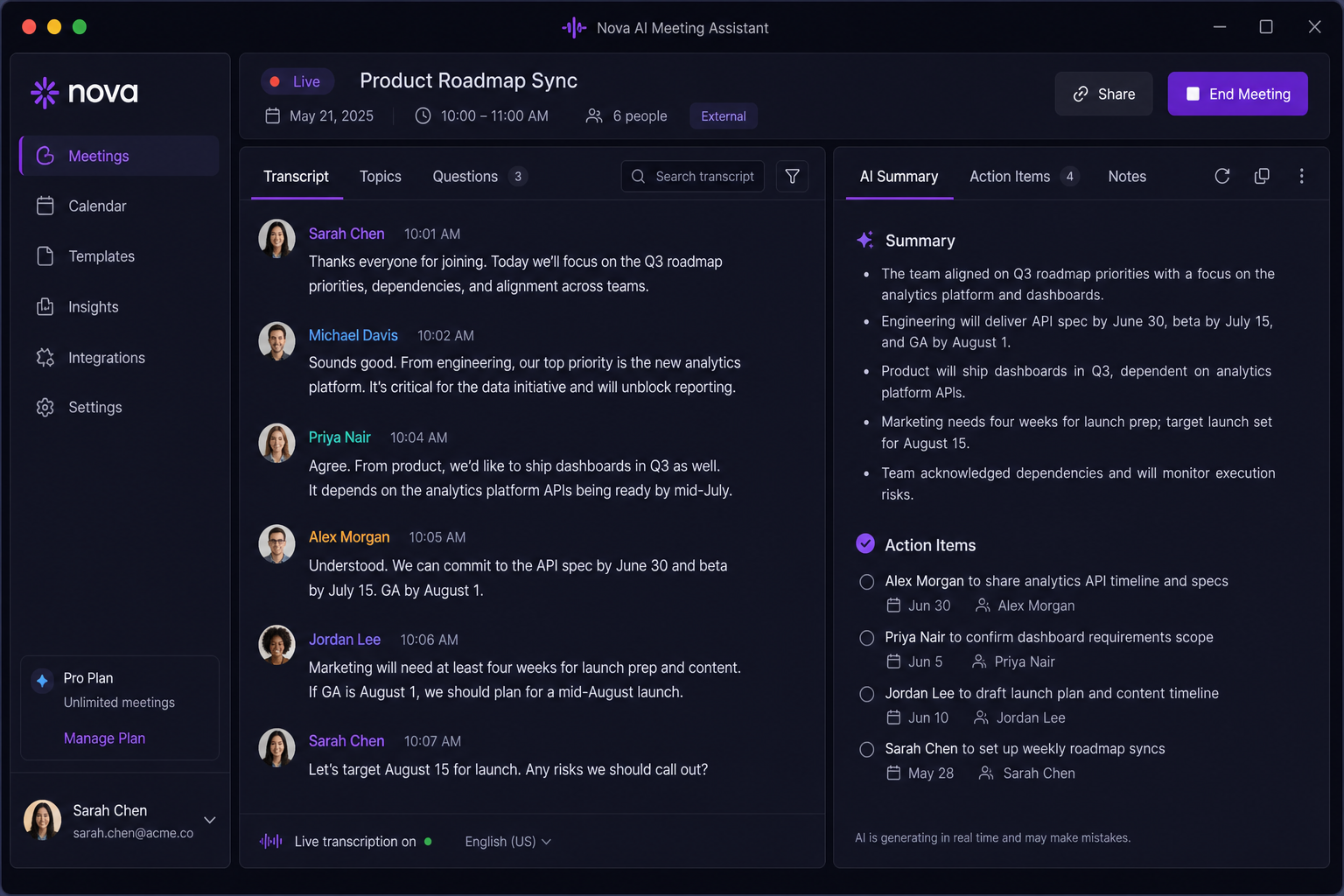Click End Meeting button

tap(1237, 94)
